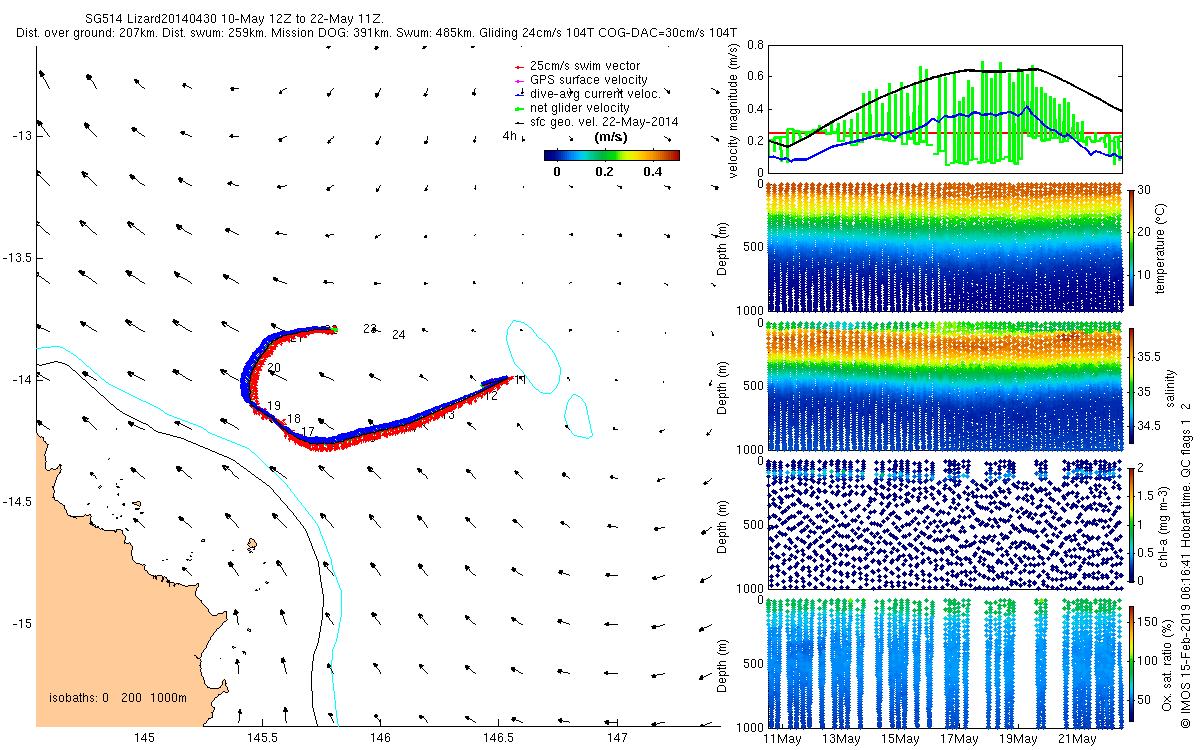Click the '-14.5' latitude tick on the map

point(18,502)
